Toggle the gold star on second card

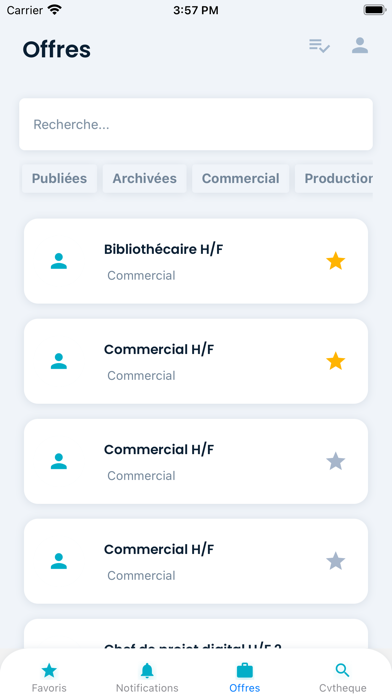[x=336, y=361]
